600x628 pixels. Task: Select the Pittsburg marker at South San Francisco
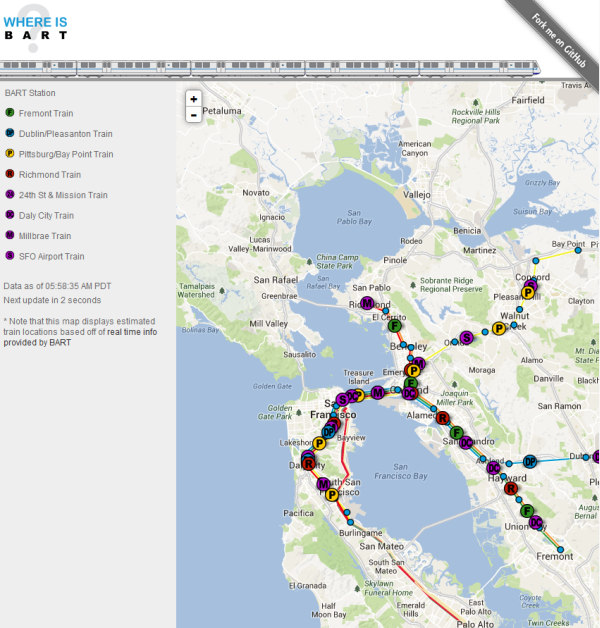pos(332,495)
